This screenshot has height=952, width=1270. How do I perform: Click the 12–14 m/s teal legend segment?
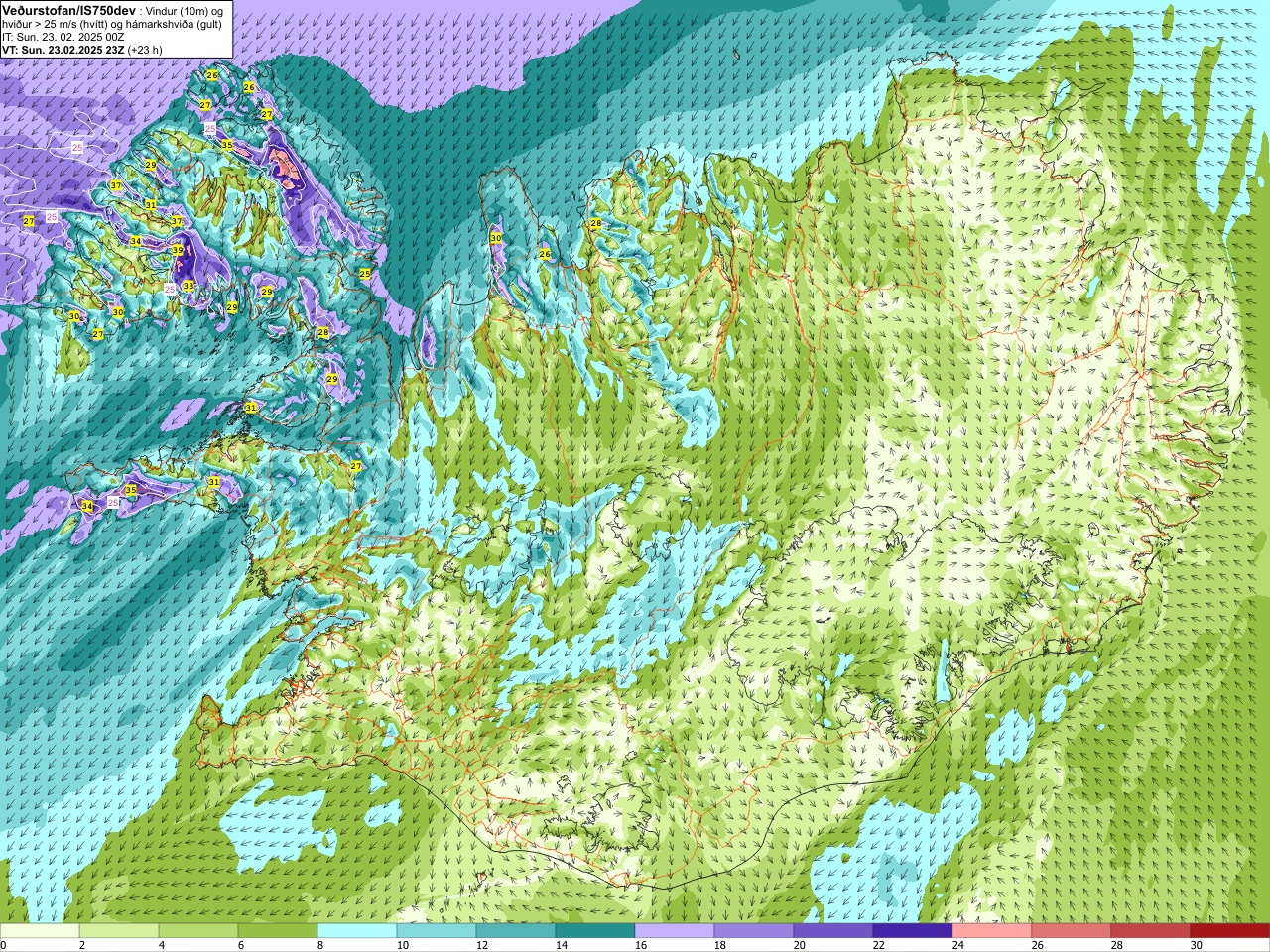tap(516, 930)
